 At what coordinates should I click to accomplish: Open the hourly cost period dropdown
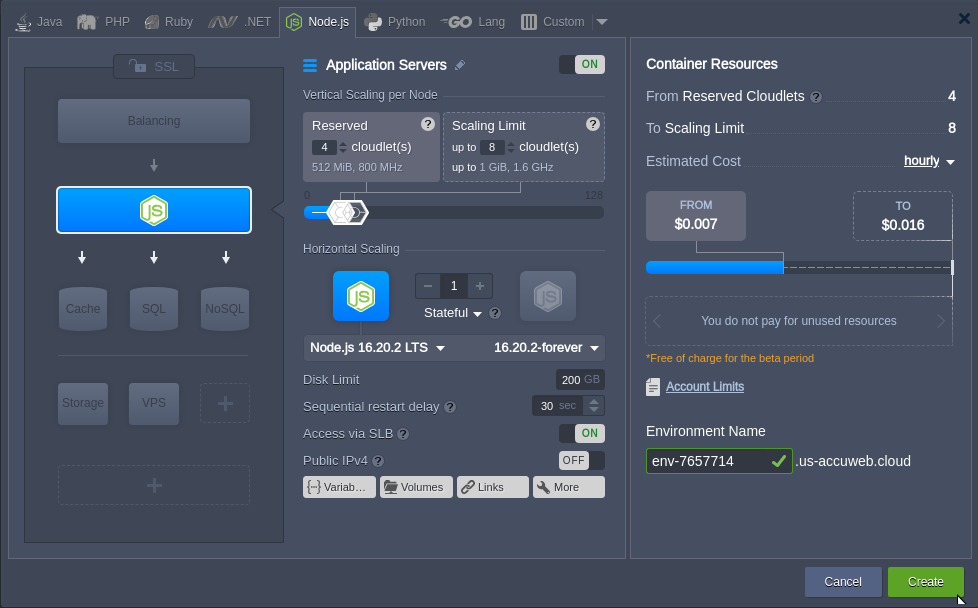click(929, 161)
